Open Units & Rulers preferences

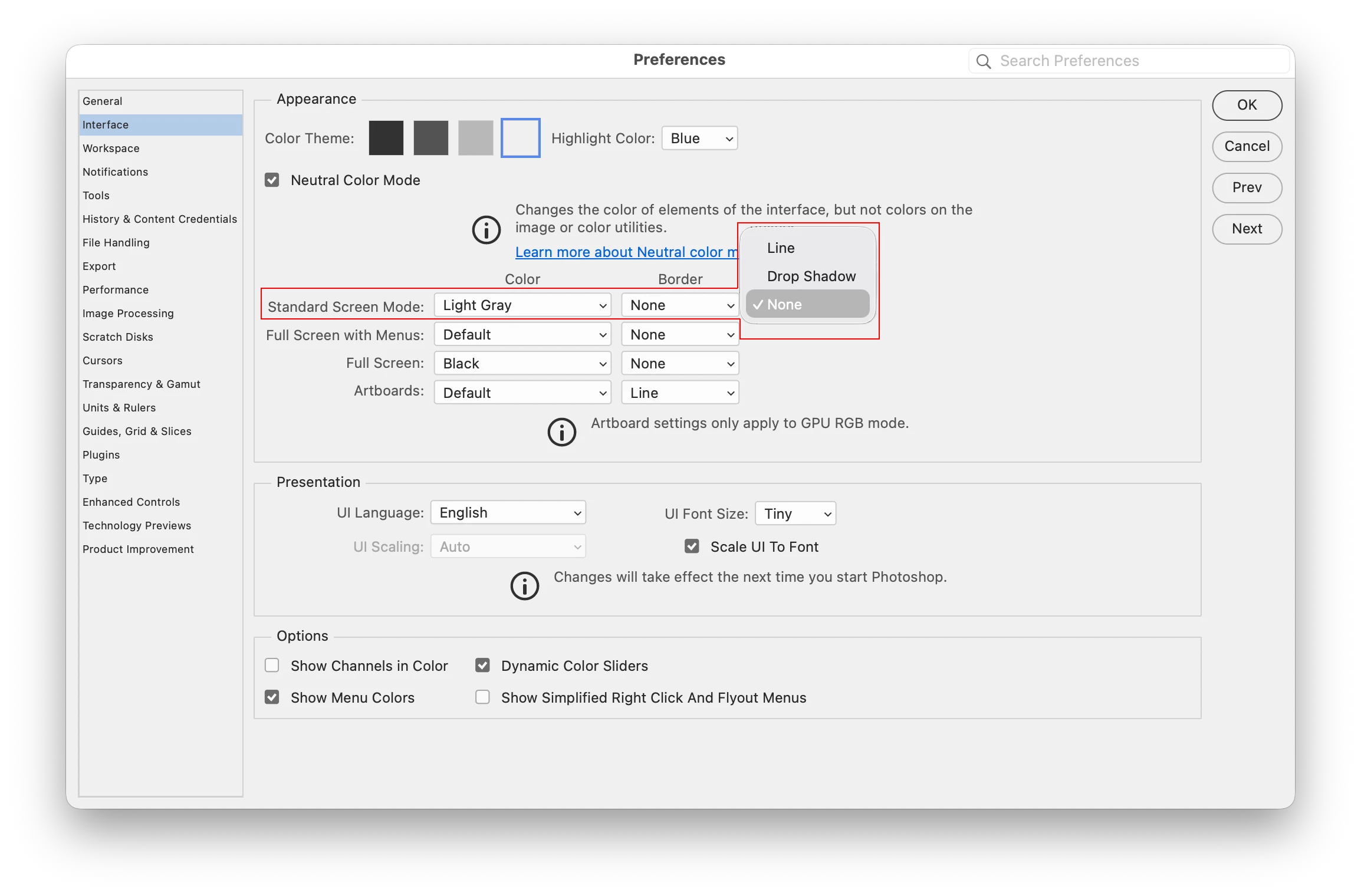(x=160, y=407)
